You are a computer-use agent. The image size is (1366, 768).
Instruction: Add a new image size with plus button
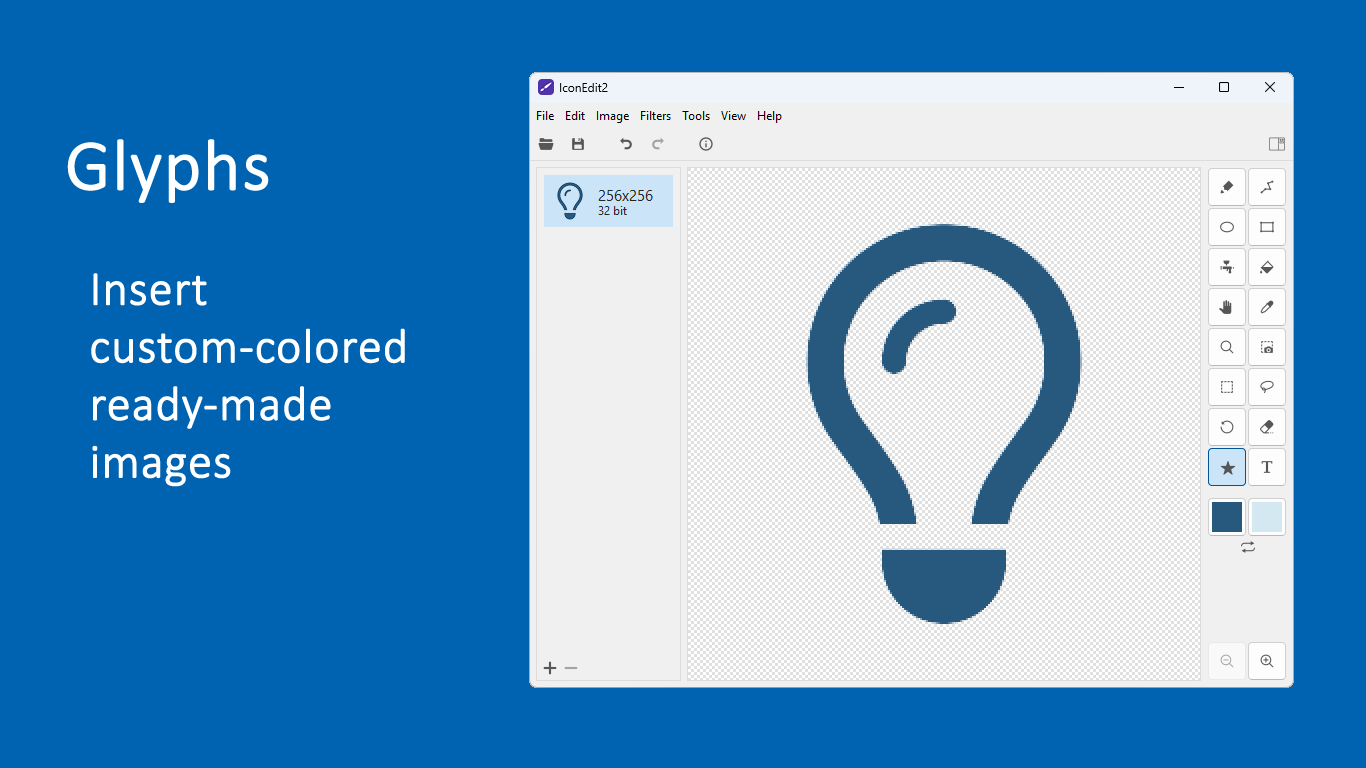click(x=549, y=668)
